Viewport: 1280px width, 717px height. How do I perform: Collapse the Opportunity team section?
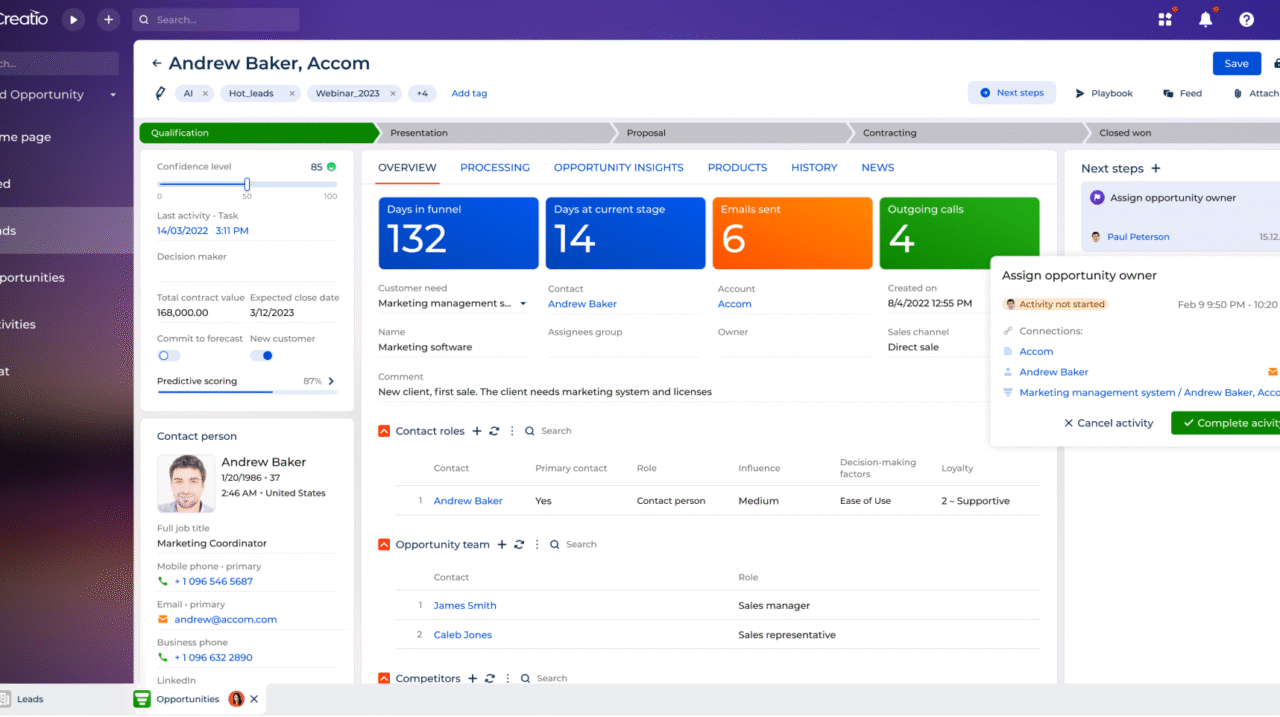click(x=383, y=544)
